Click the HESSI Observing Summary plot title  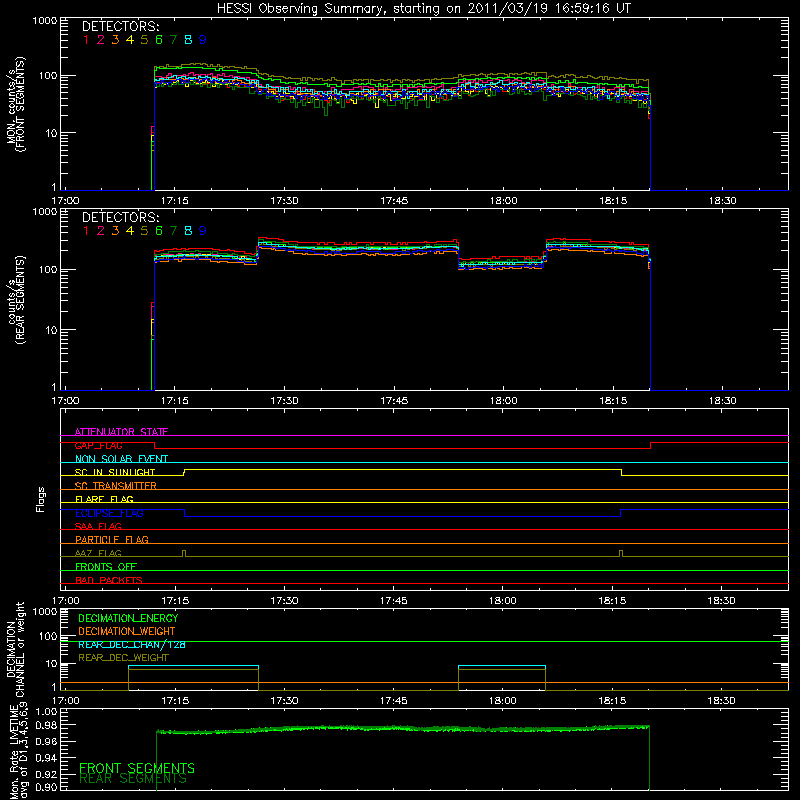pyautogui.click(x=423, y=9)
